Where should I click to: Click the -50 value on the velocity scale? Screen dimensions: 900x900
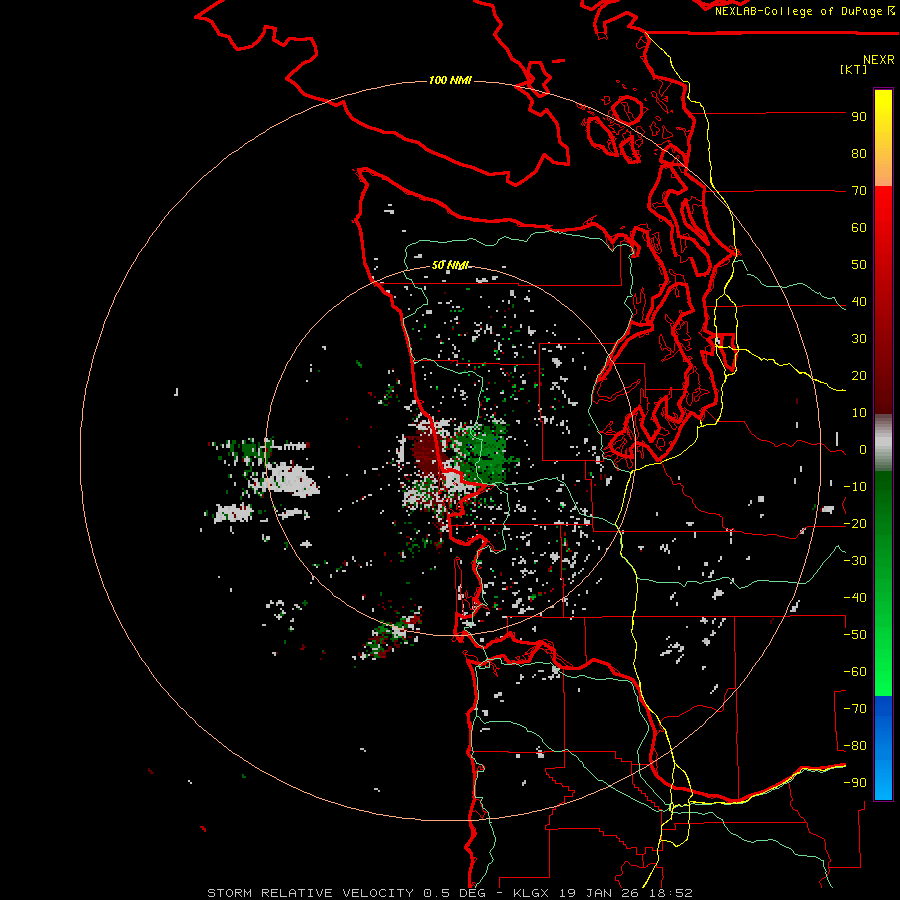click(x=855, y=635)
